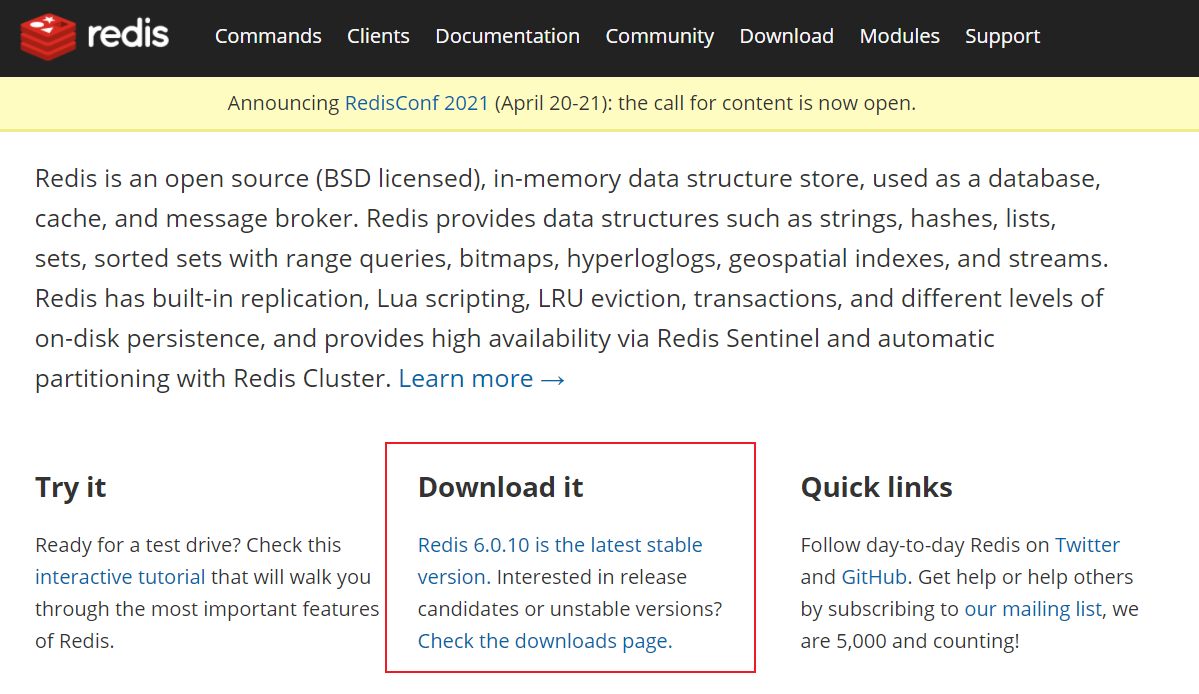
Task: Open the Commands menu
Action: tap(268, 36)
